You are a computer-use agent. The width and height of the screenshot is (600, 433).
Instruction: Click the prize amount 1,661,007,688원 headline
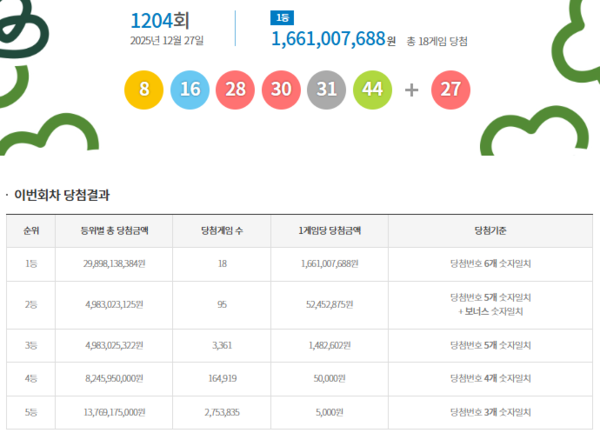[x=333, y=39]
